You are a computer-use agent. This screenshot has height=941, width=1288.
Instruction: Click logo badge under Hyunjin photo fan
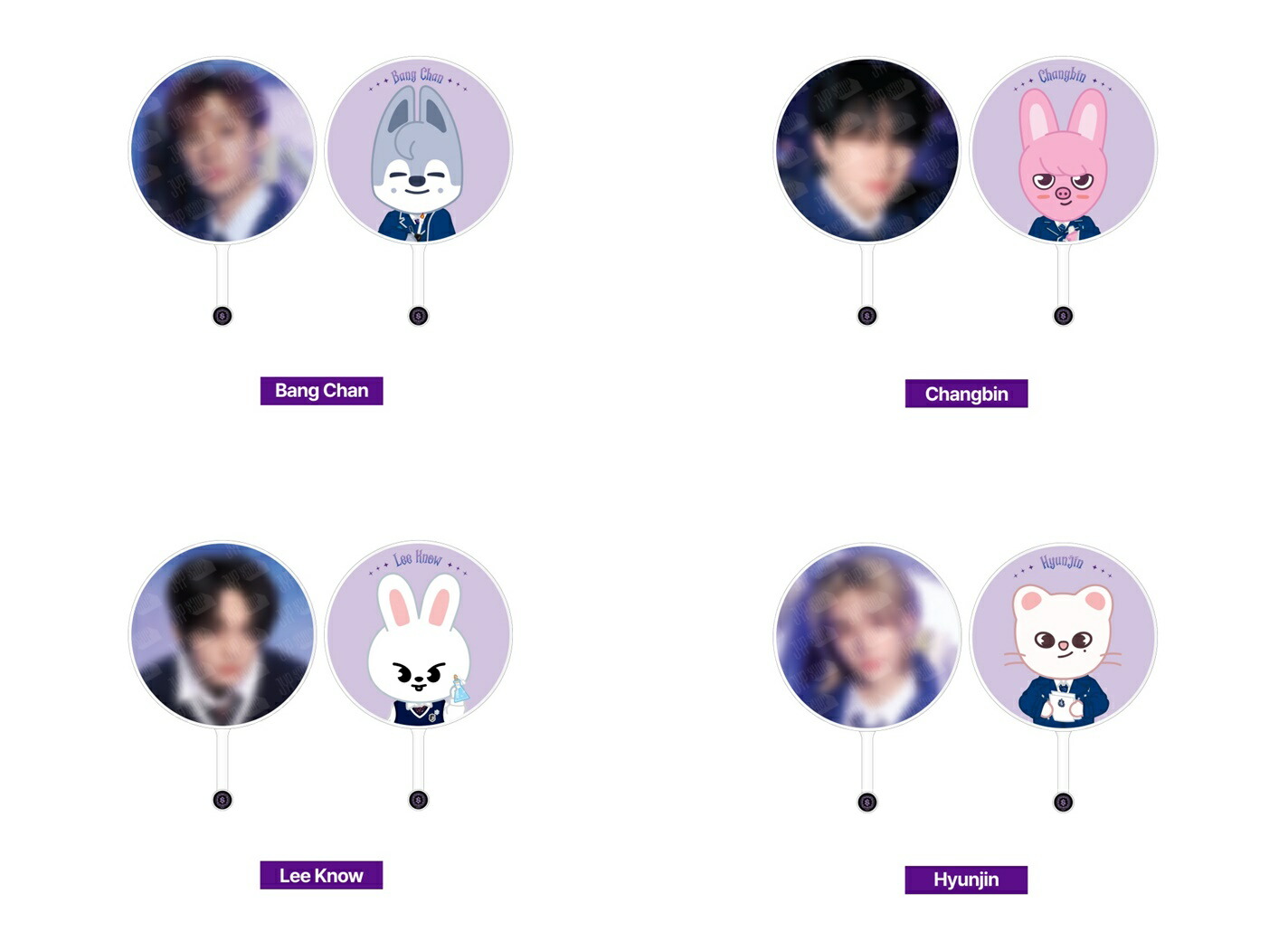[867, 802]
